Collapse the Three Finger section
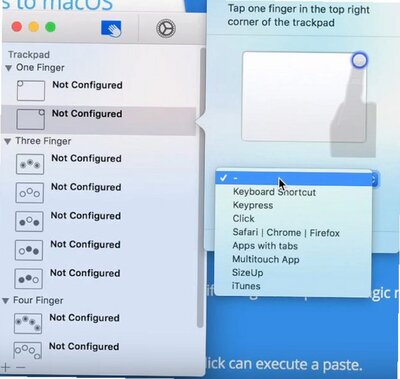The height and width of the screenshot is (379, 400). (x=7, y=141)
